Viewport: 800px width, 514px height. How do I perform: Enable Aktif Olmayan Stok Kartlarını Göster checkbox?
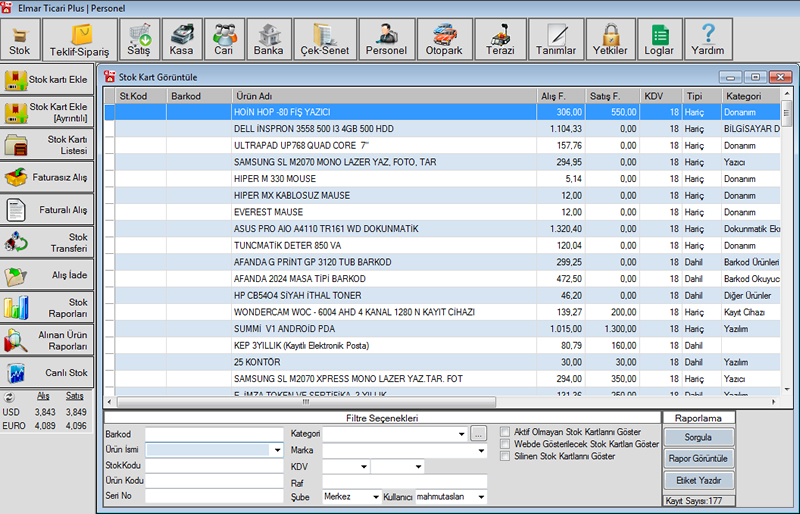(506, 432)
